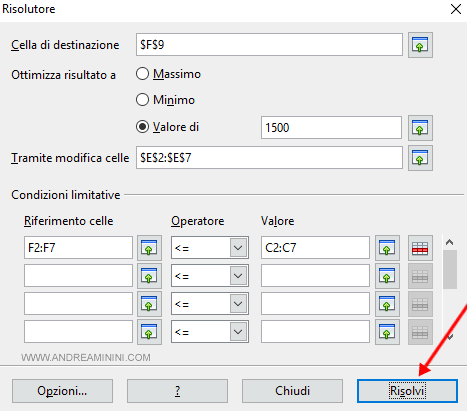Click the Cella di destinazione input field

tap(269, 45)
